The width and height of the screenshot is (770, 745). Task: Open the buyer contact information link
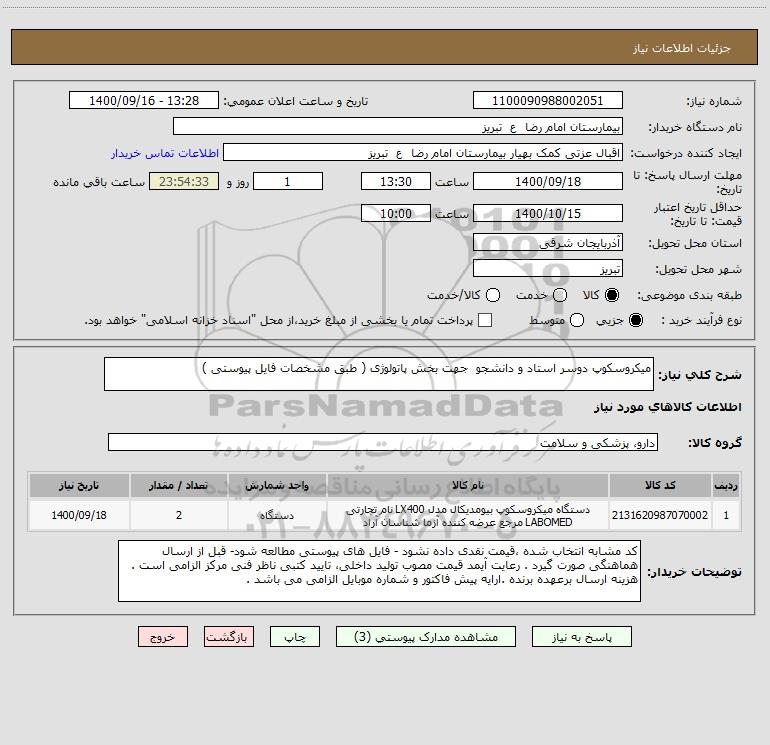pos(165,153)
